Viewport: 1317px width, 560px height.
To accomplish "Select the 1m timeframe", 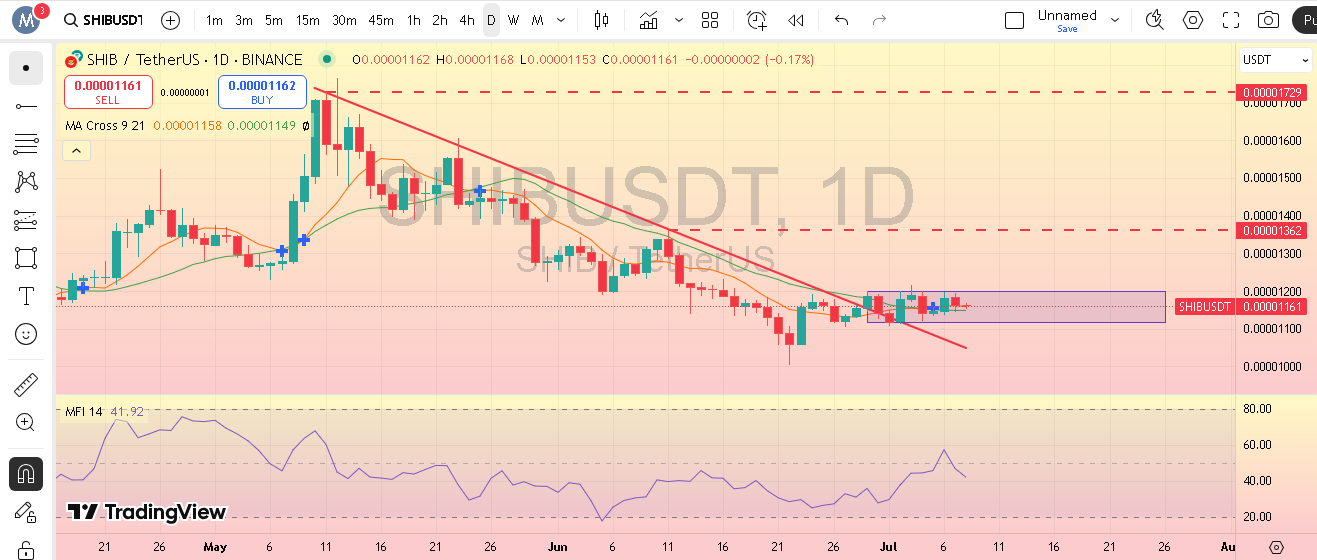I will tap(215, 20).
